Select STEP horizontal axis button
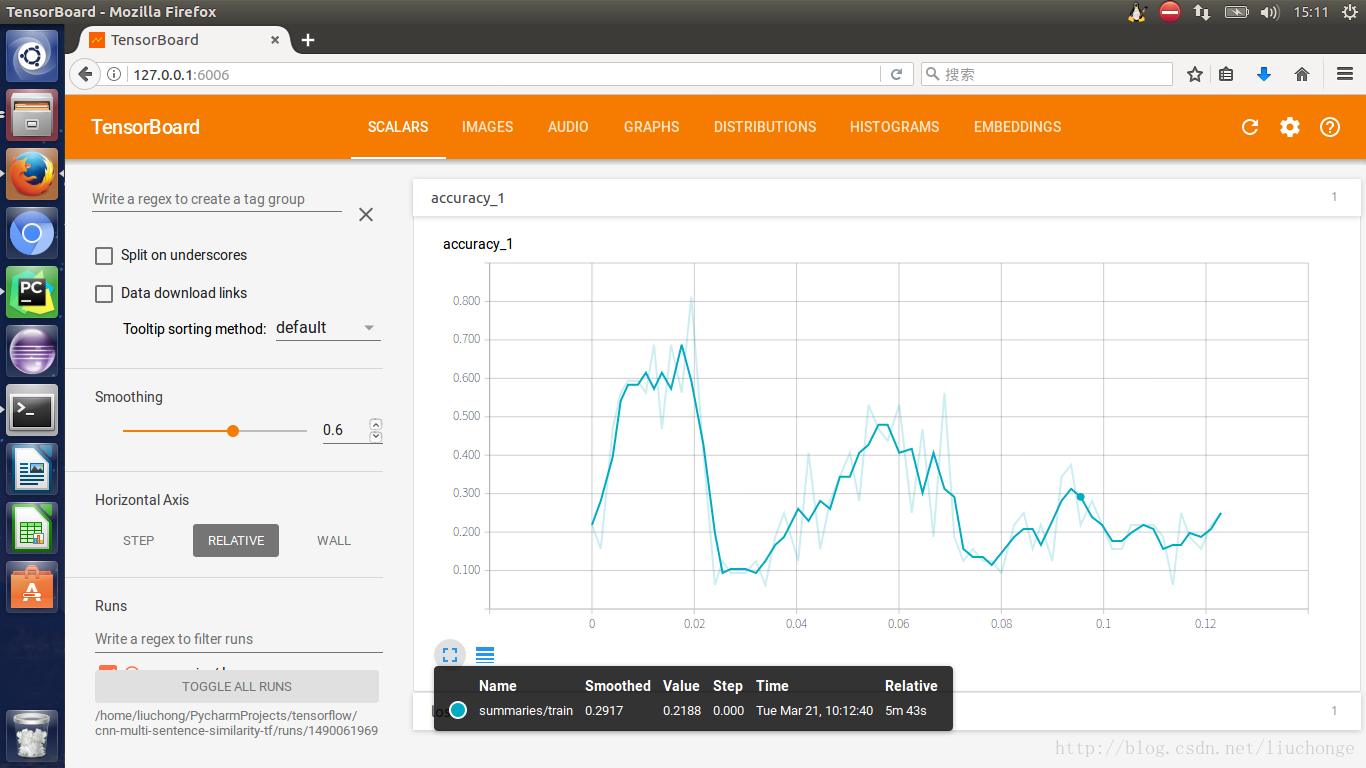Image resolution: width=1366 pixels, height=768 pixels. click(139, 541)
